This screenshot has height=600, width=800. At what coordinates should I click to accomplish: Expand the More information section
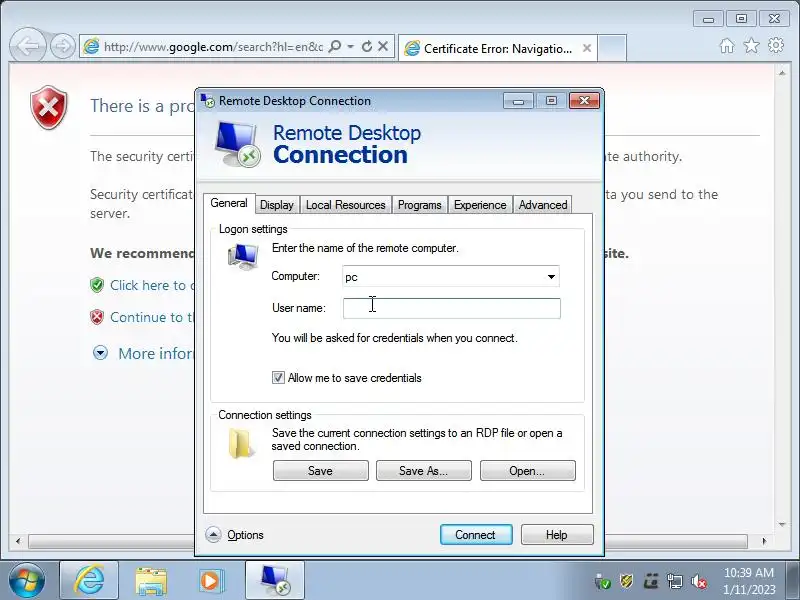point(101,353)
